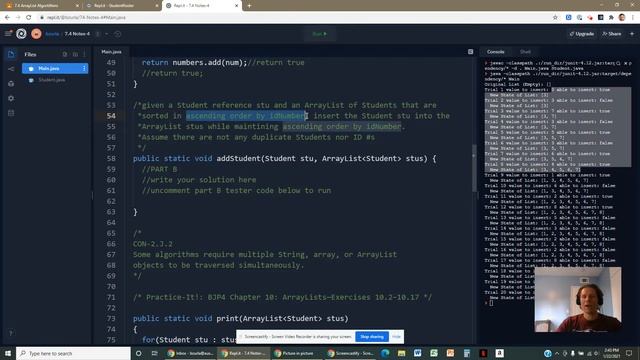Open the version control sidebar icon
Image resolution: width=640 pixels, height=360 pixels.
click(x=11, y=69)
